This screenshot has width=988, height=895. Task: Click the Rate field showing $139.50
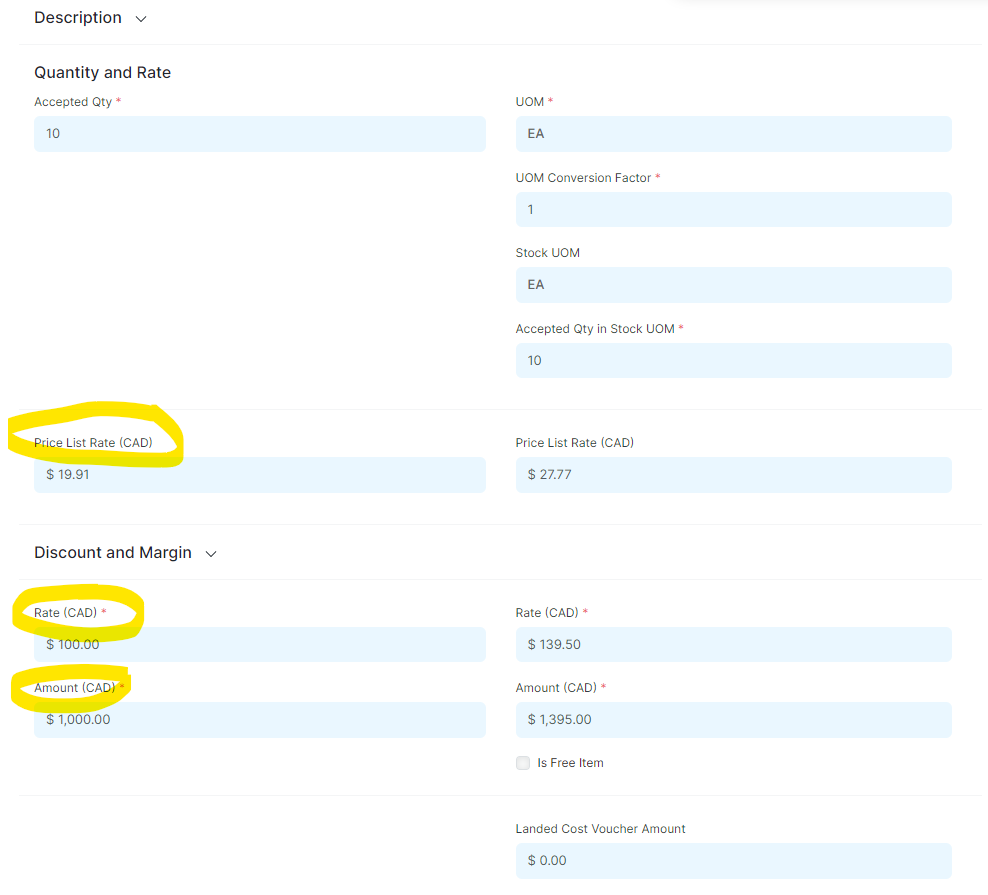(x=733, y=644)
